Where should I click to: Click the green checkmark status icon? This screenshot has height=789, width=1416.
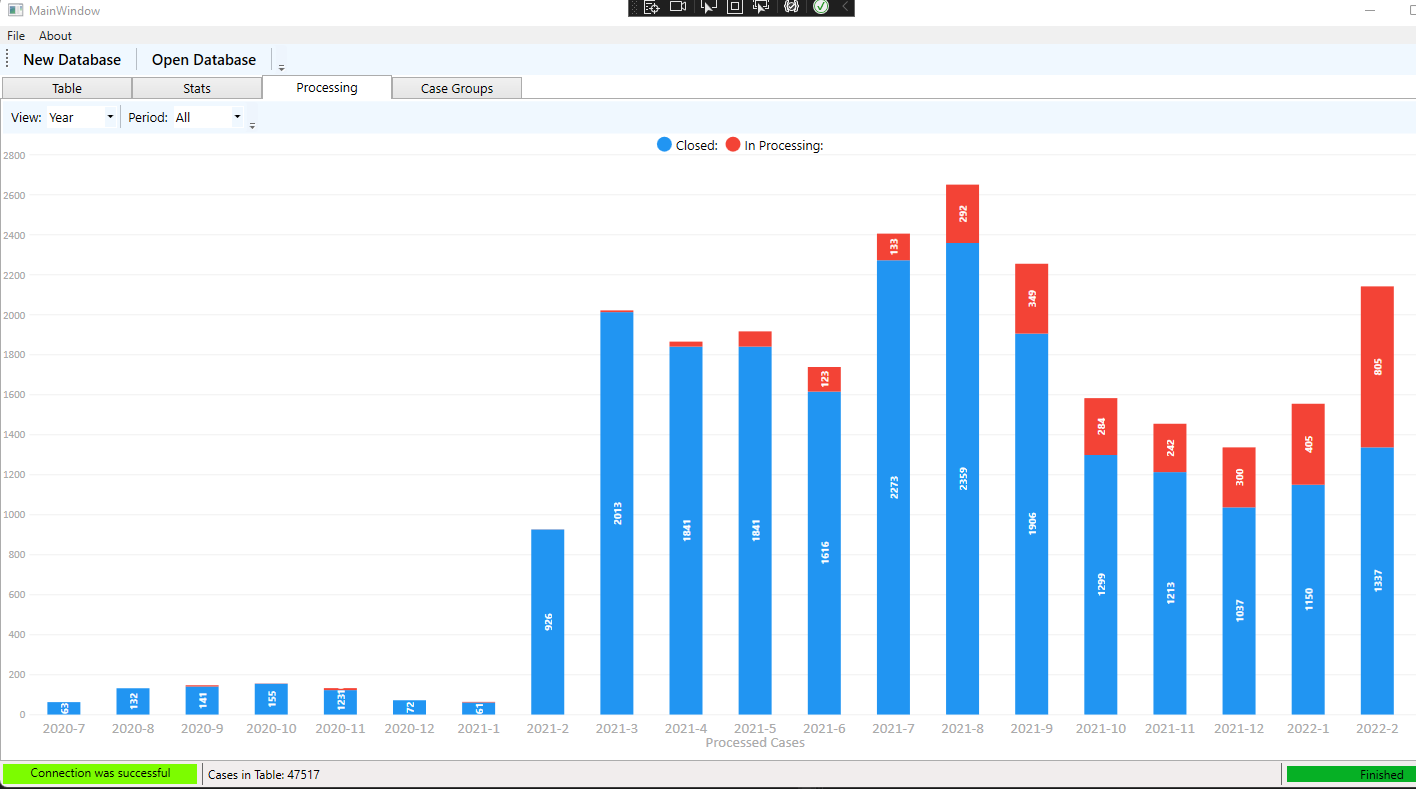click(820, 7)
